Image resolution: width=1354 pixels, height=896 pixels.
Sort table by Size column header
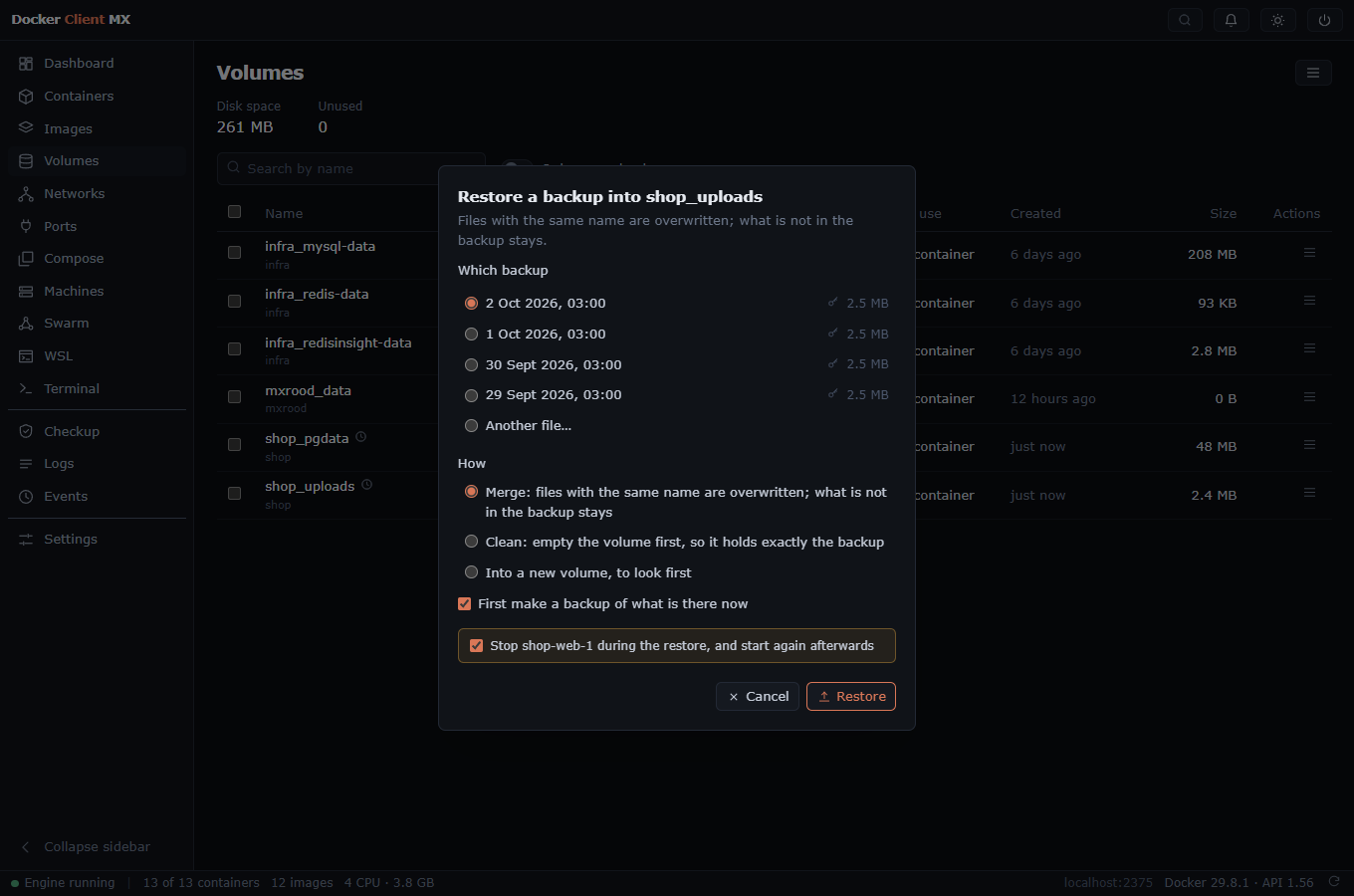tap(1224, 214)
